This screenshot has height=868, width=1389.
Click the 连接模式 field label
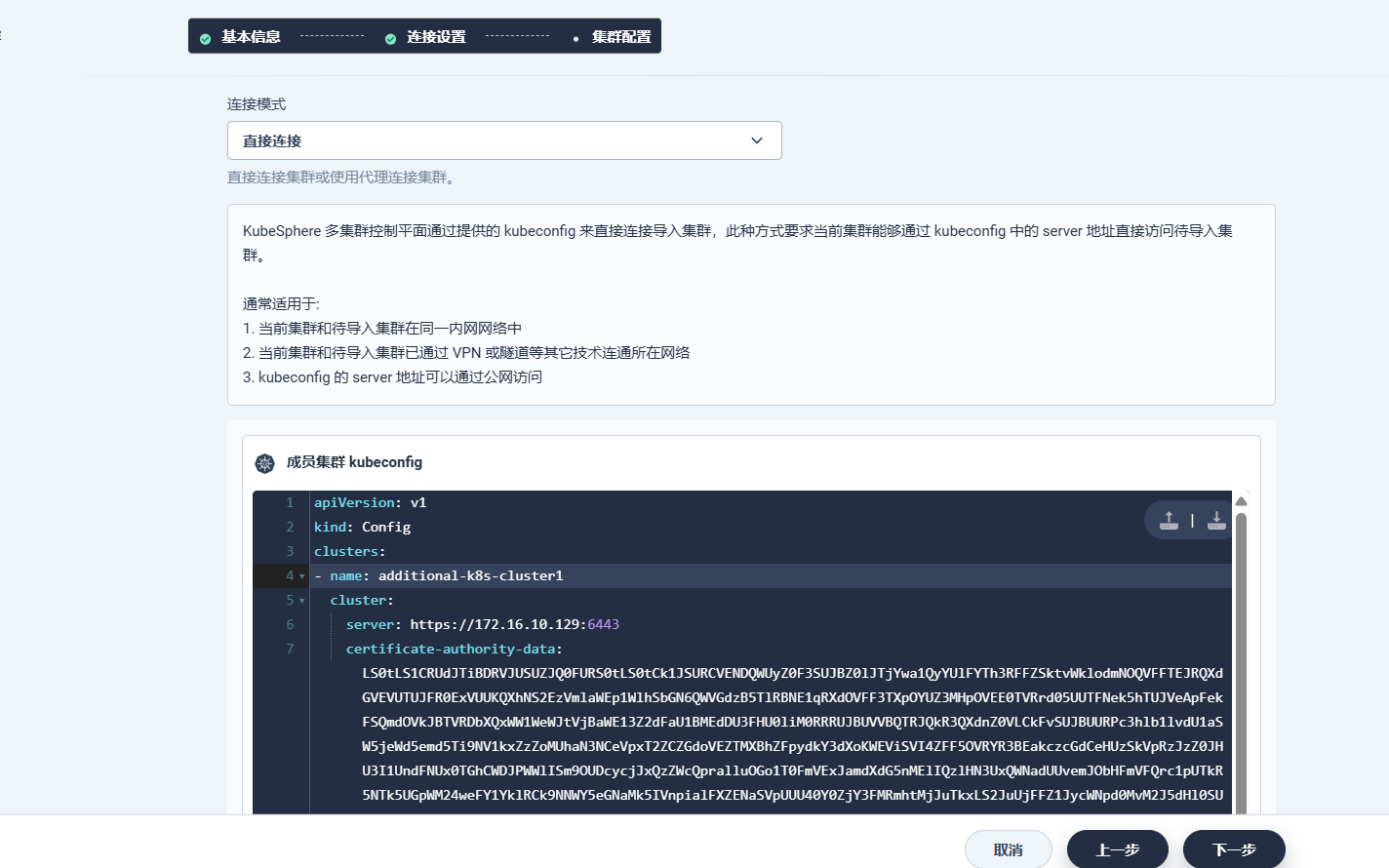(257, 104)
